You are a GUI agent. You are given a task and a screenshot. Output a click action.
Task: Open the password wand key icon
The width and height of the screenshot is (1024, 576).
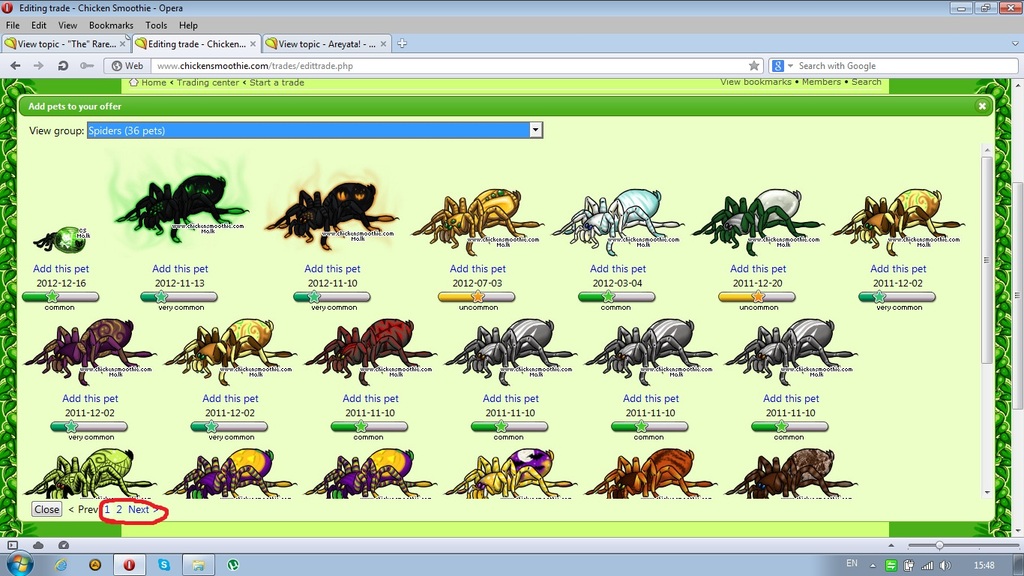coord(86,66)
